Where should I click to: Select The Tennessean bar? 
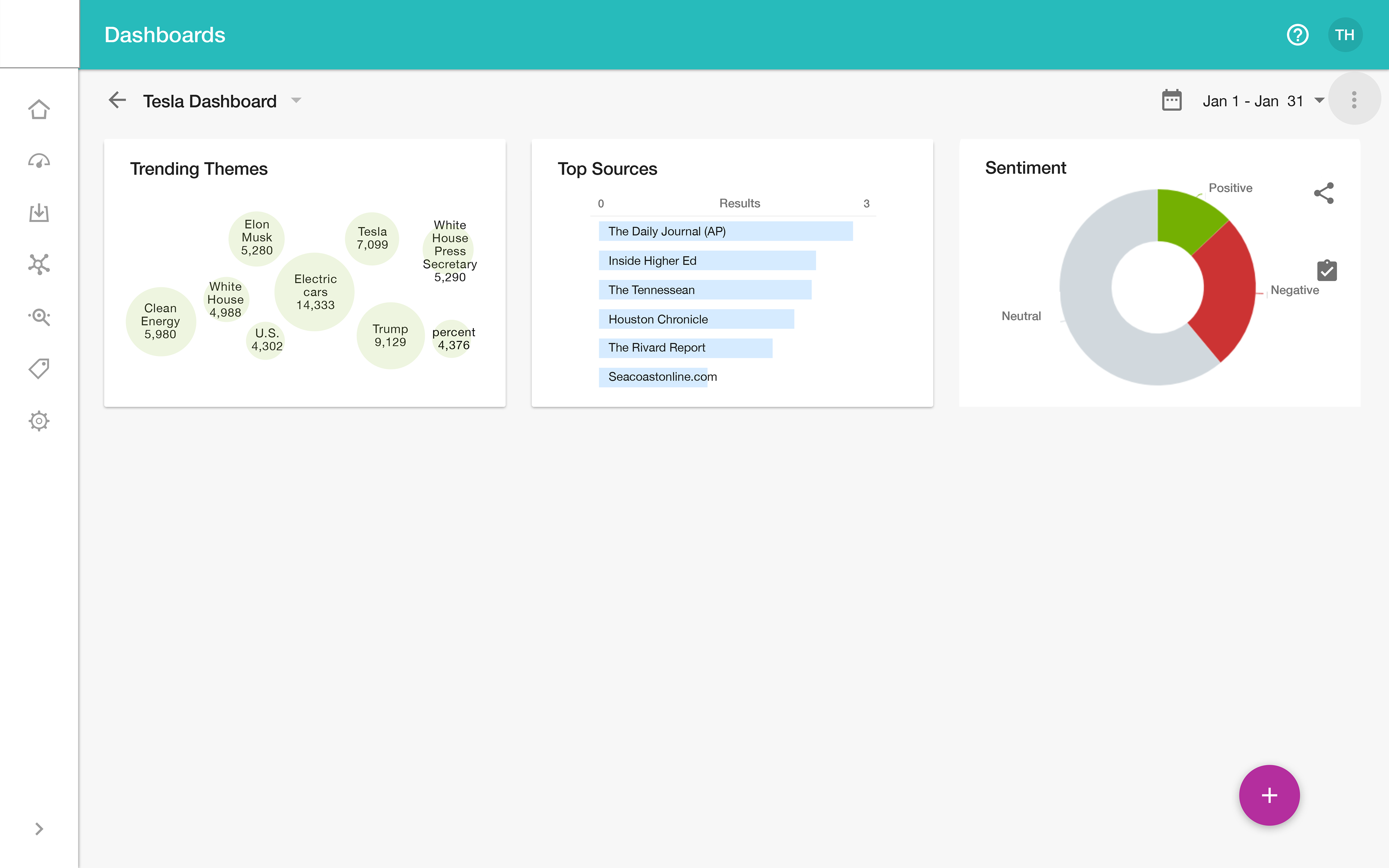pos(705,290)
